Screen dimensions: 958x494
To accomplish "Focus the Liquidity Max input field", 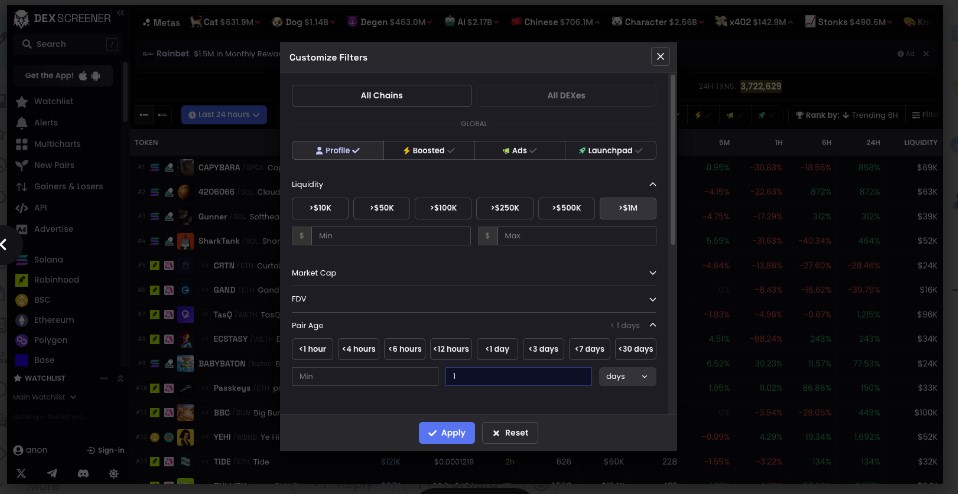I will 577,236.
